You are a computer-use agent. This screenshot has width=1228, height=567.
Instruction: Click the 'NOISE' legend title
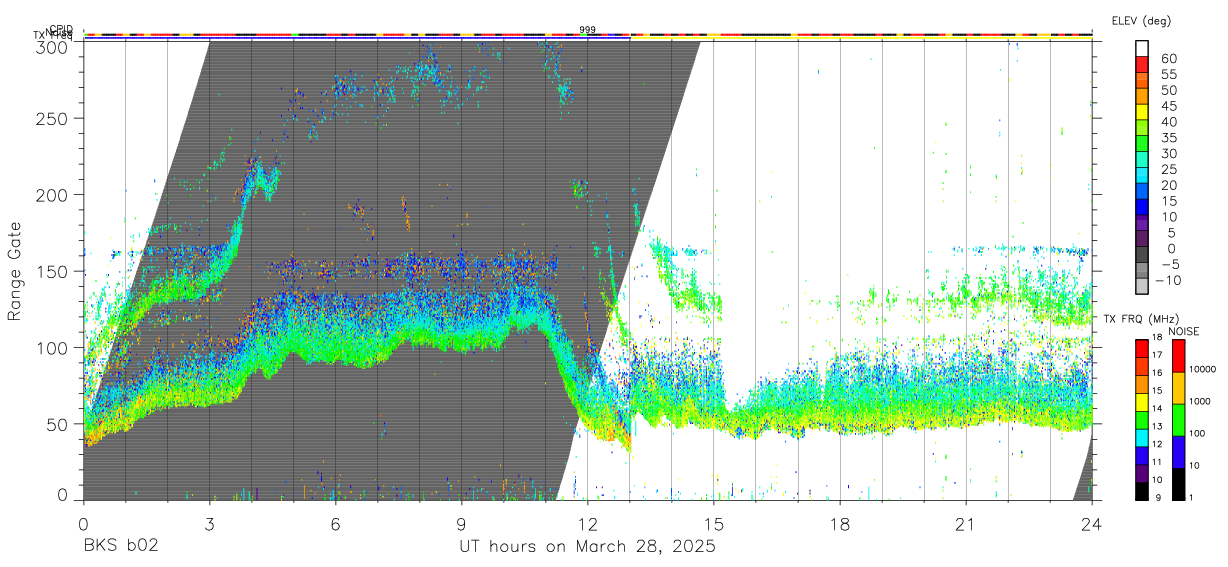tap(1186, 331)
